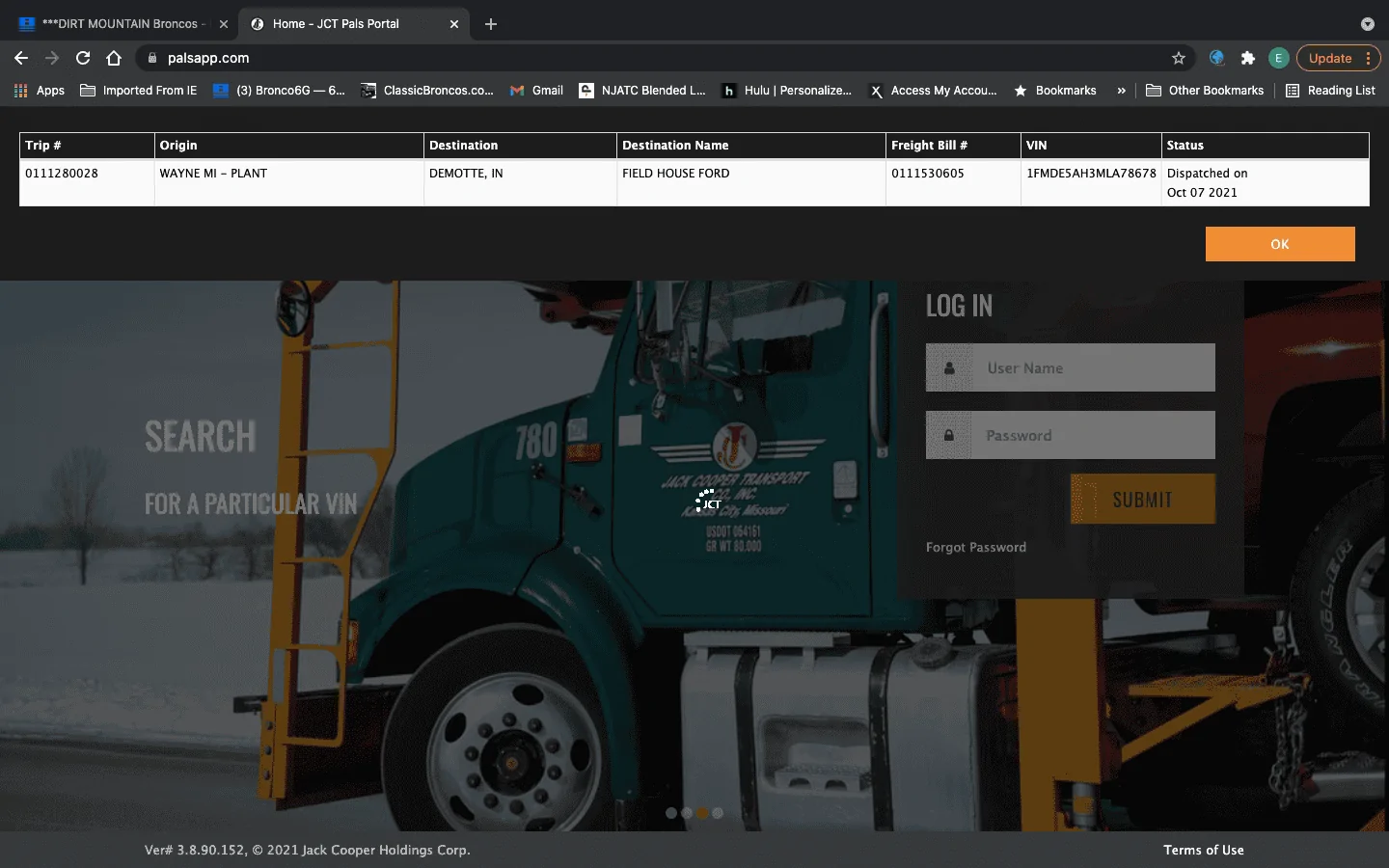Viewport: 1389px width, 868px height.
Task: Select the last carousel dot
Action: pos(718,813)
